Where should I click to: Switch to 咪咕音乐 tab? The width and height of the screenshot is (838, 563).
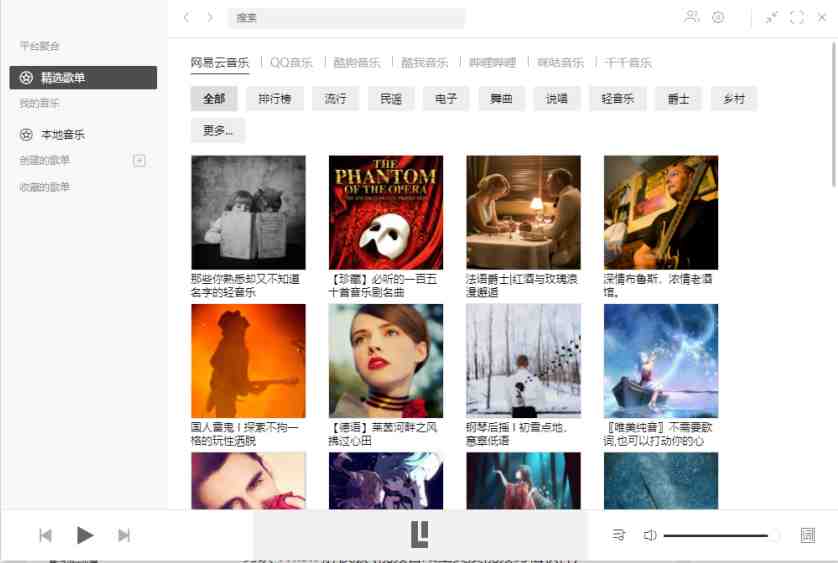tap(560, 63)
